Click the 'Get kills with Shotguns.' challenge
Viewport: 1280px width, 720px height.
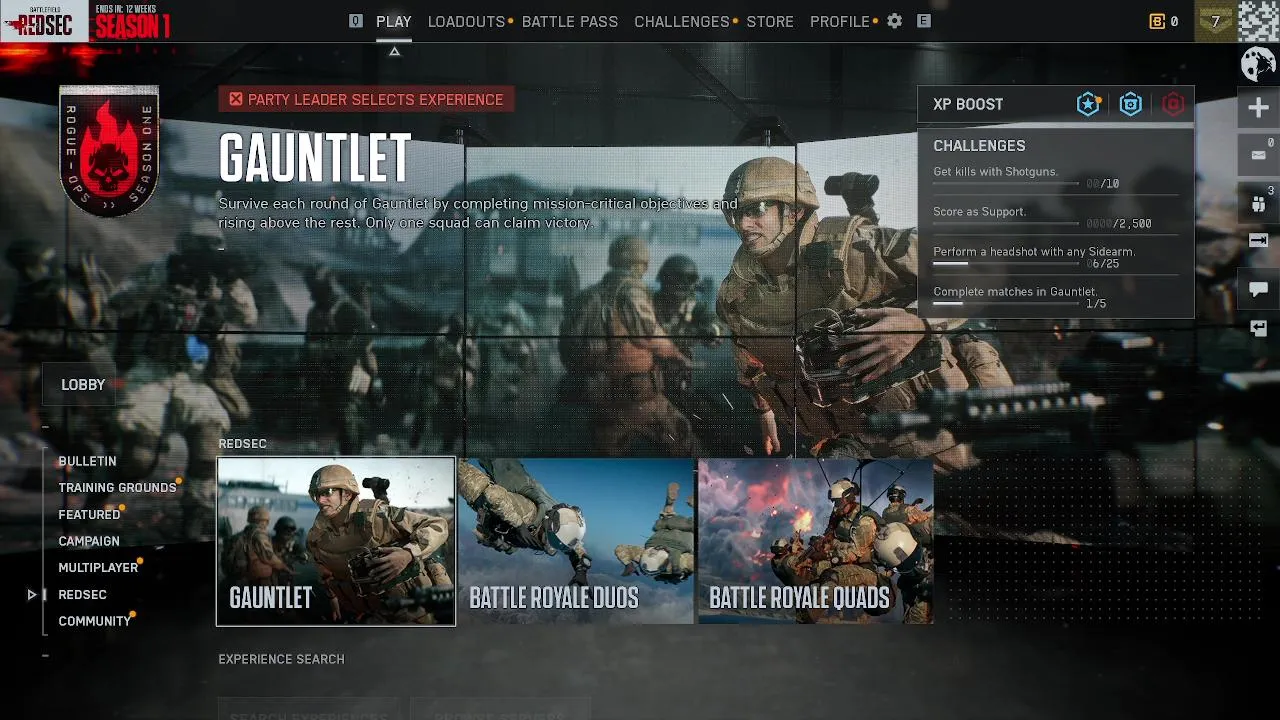coord(995,172)
